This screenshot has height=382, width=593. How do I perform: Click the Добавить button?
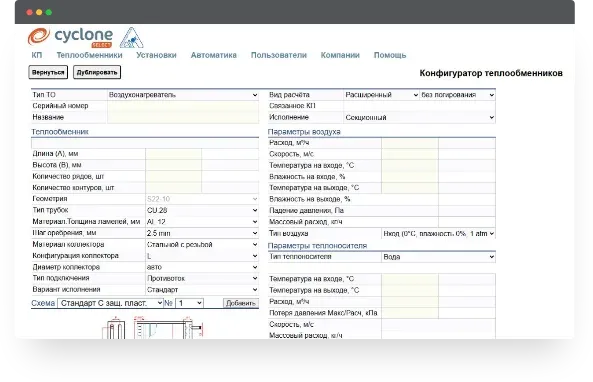point(241,303)
